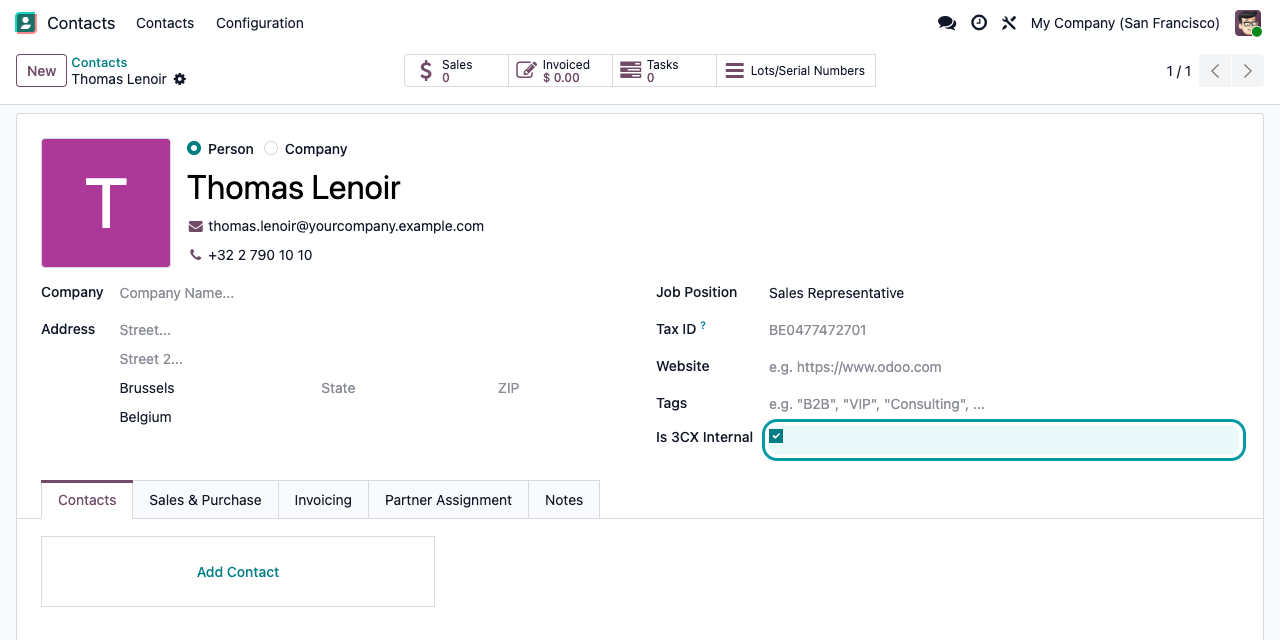1280x640 pixels.
Task: Select the Company radio button
Action: (x=271, y=148)
